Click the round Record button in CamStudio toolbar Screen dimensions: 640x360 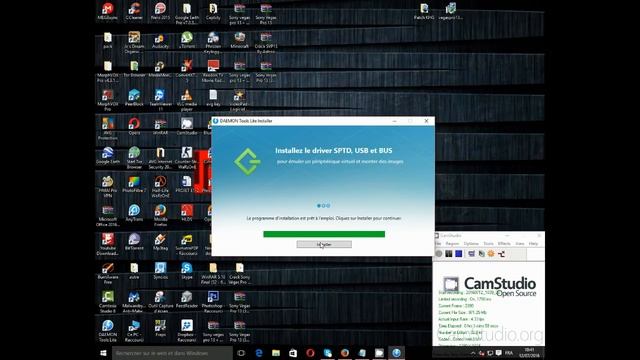point(439,254)
